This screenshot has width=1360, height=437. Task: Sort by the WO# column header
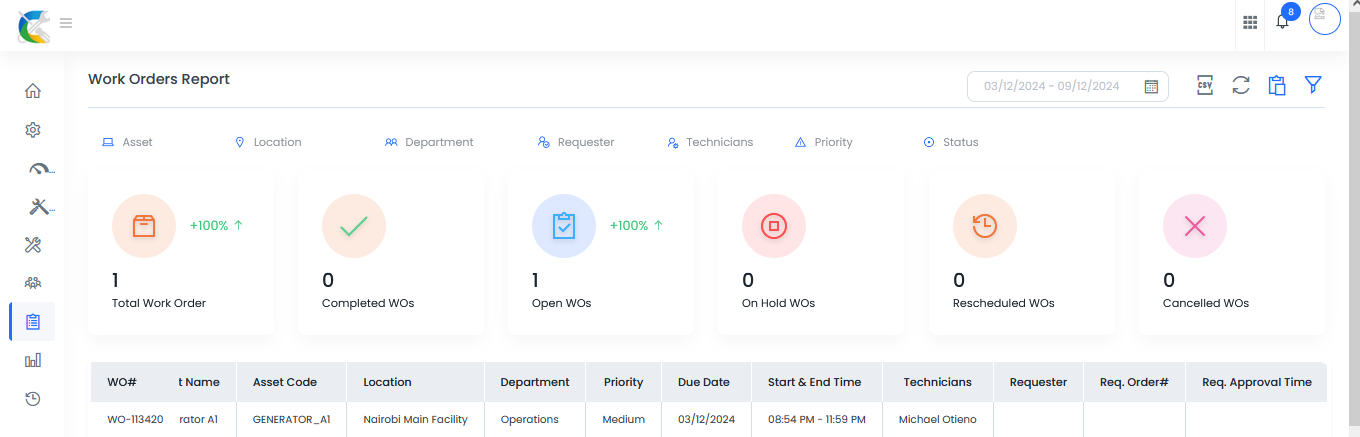click(122, 382)
